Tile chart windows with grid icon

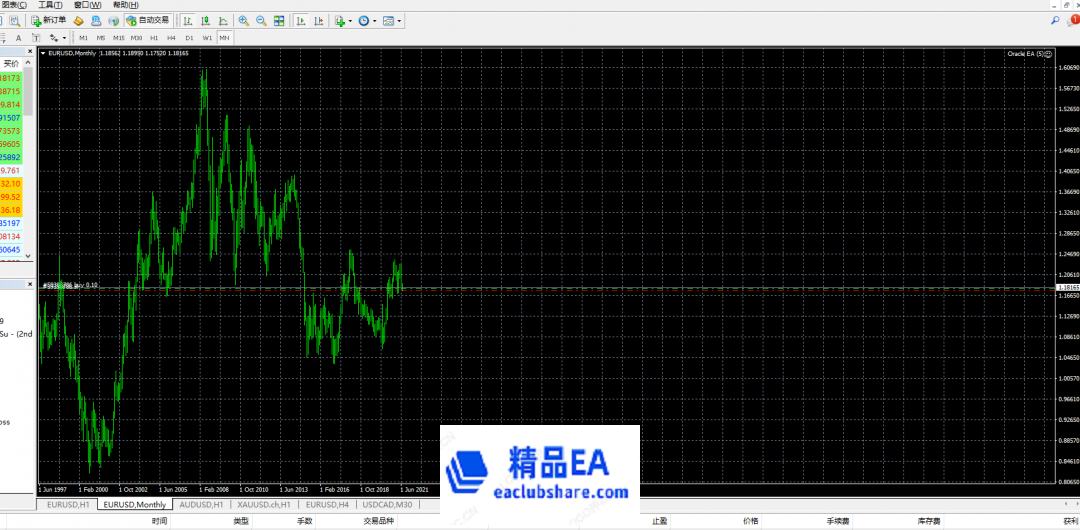pyautogui.click(x=279, y=20)
